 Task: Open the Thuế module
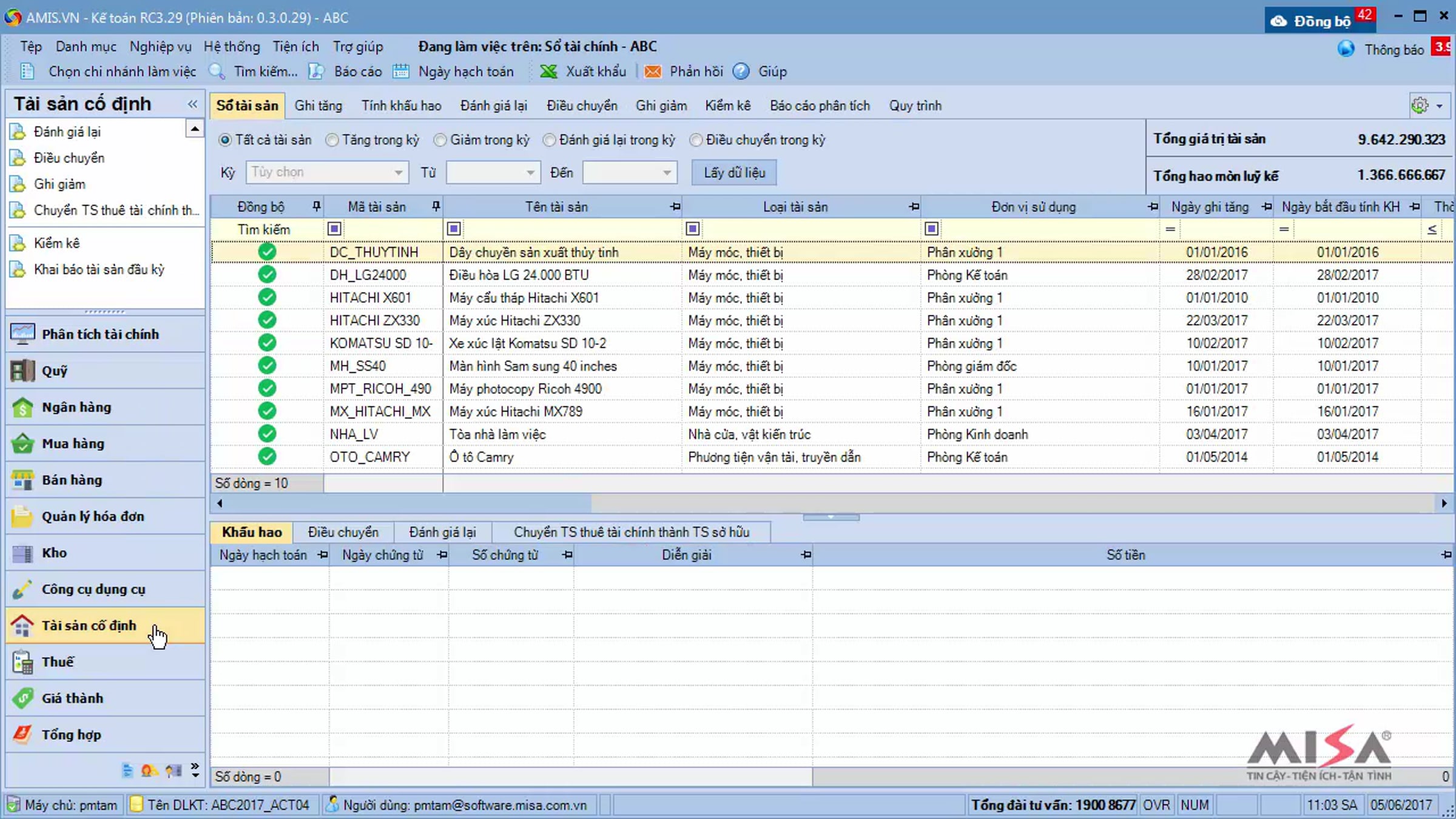[106, 662]
